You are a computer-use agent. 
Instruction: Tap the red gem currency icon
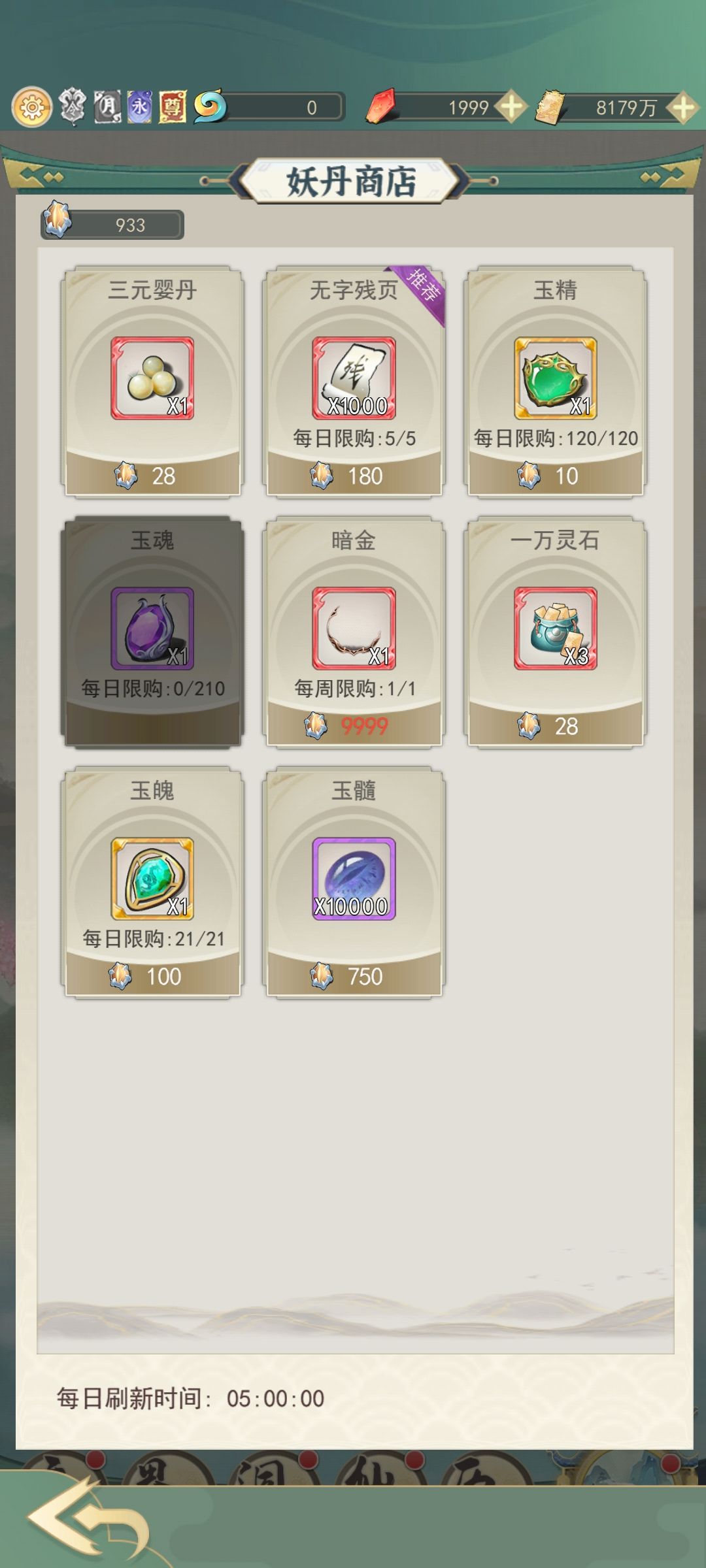[x=381, y=106]
